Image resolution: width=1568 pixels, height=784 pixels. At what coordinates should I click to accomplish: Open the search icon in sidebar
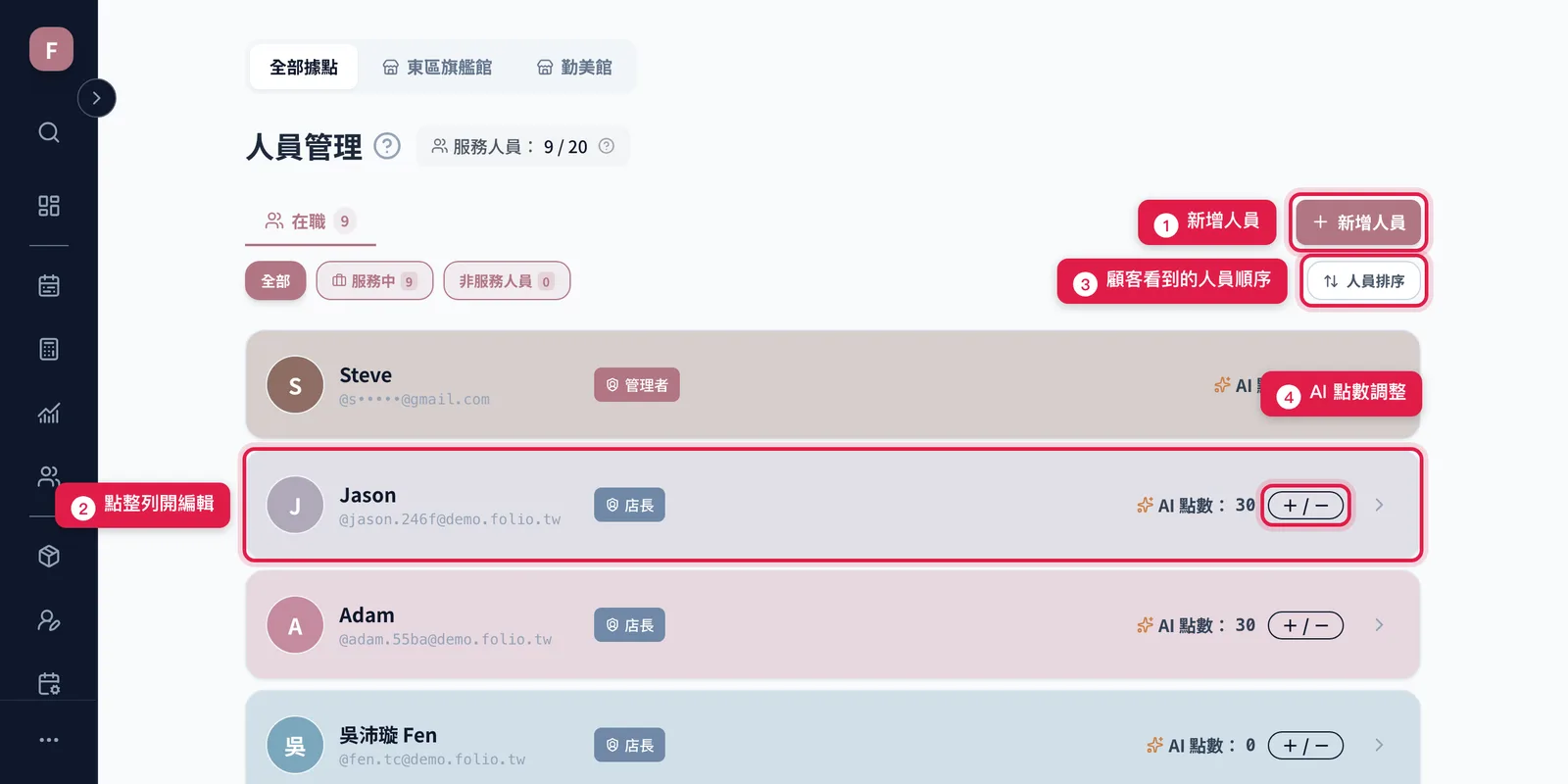49,132
